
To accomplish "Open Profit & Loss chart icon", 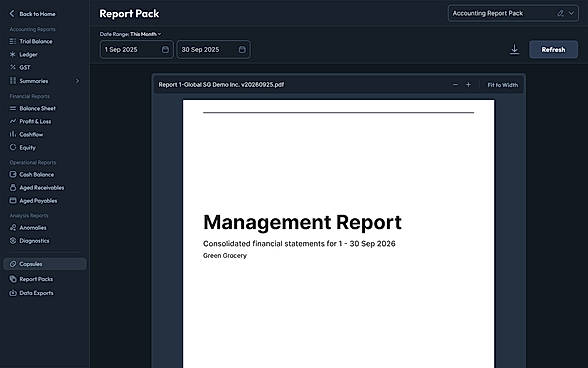I will pyautogui.click(x=13, y=121).
